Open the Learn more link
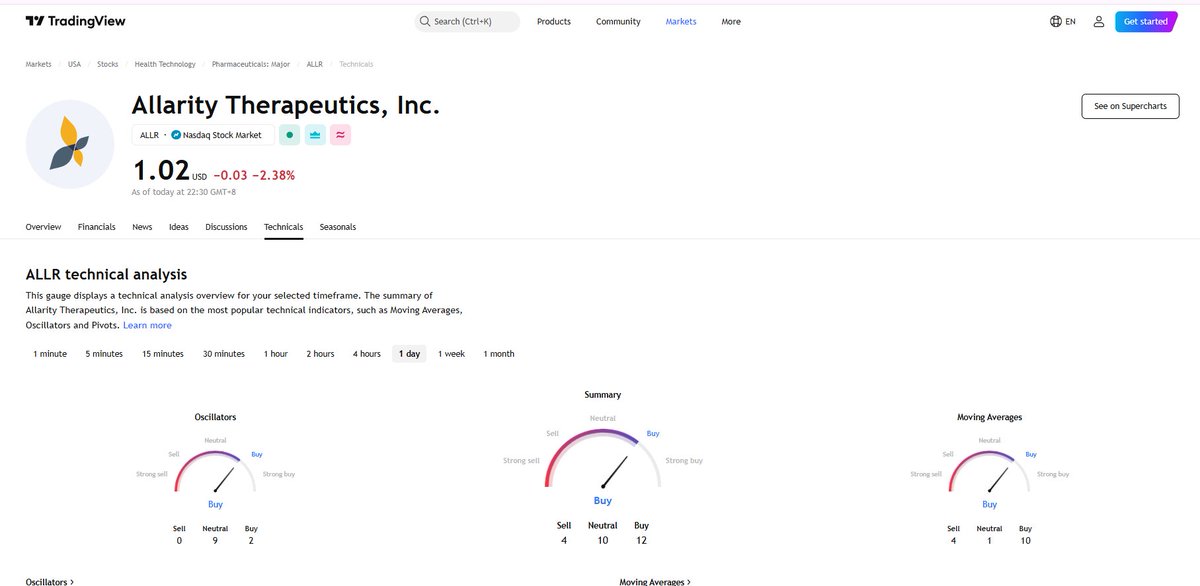The width and height of the screenshot is (1200, 586). [x=147, y=325]
